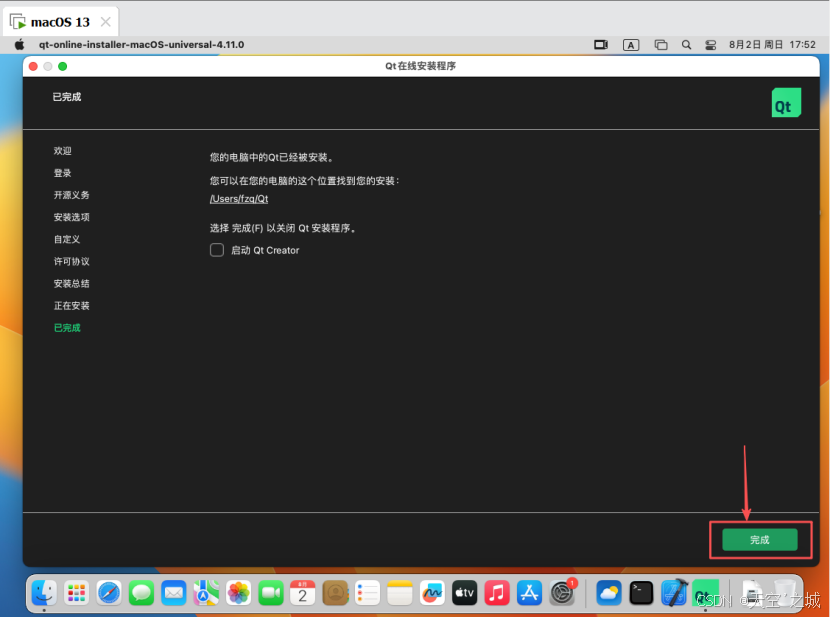Open Spotlight search in menu bar
This screenshot has width=830, height=617.
click(687, 45)
